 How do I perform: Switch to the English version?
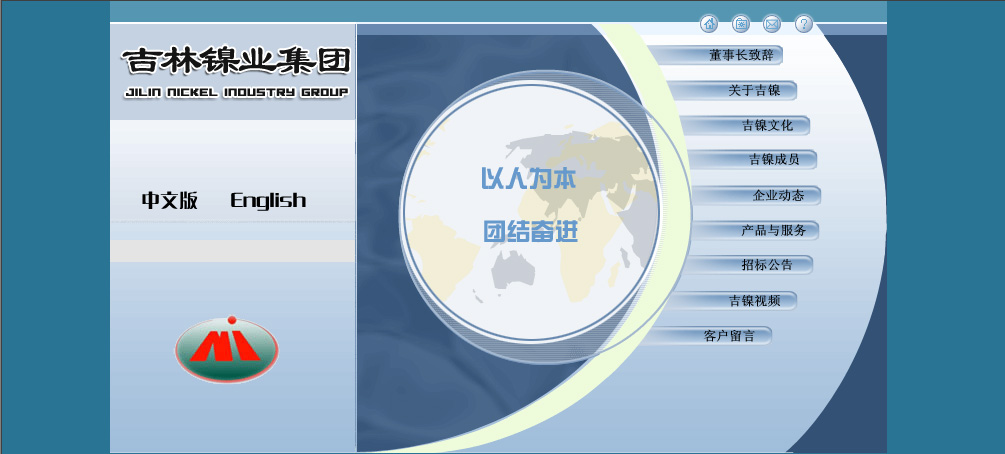268,201
